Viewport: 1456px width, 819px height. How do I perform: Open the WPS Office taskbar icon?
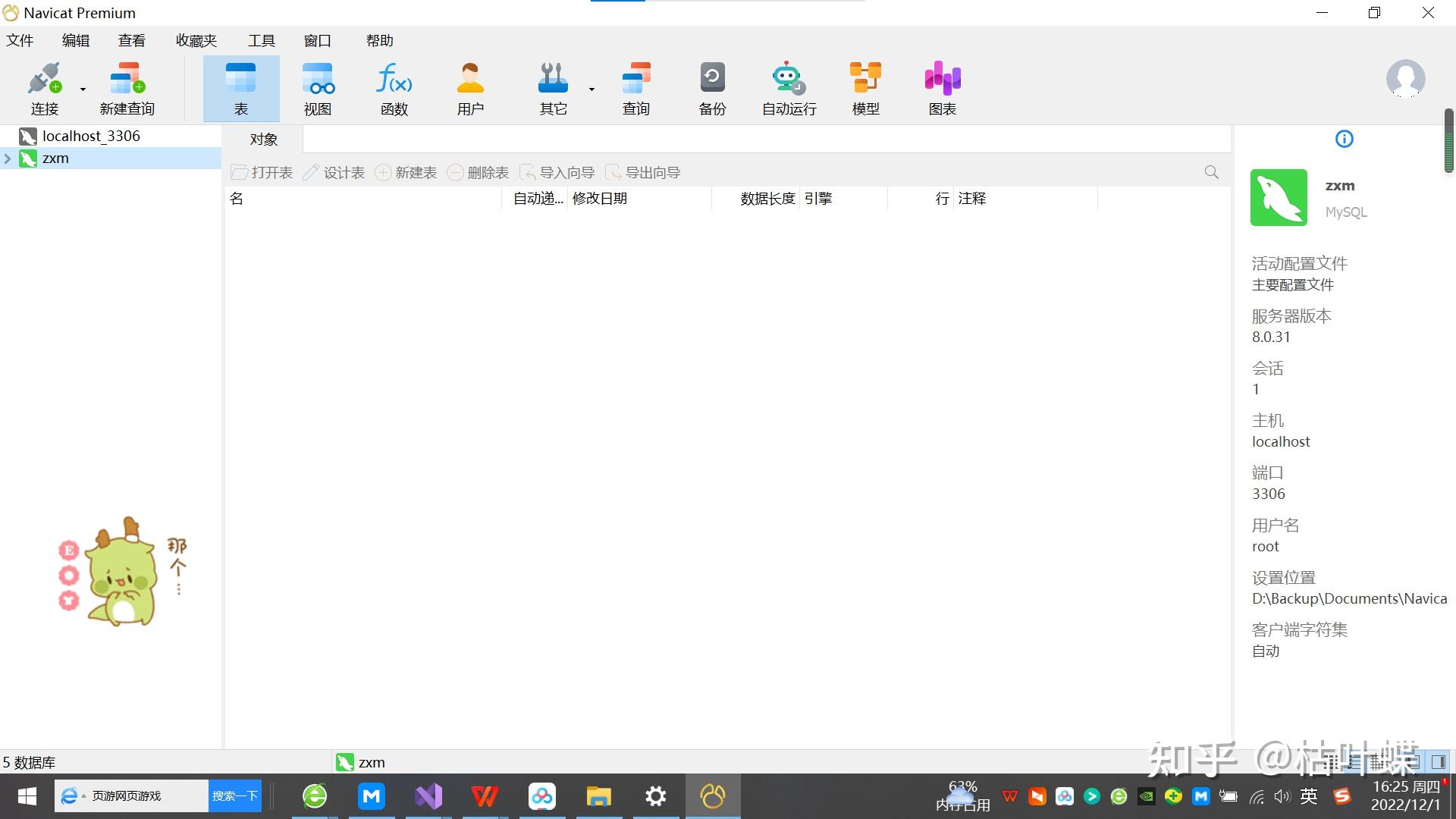(x=485, y=796)
